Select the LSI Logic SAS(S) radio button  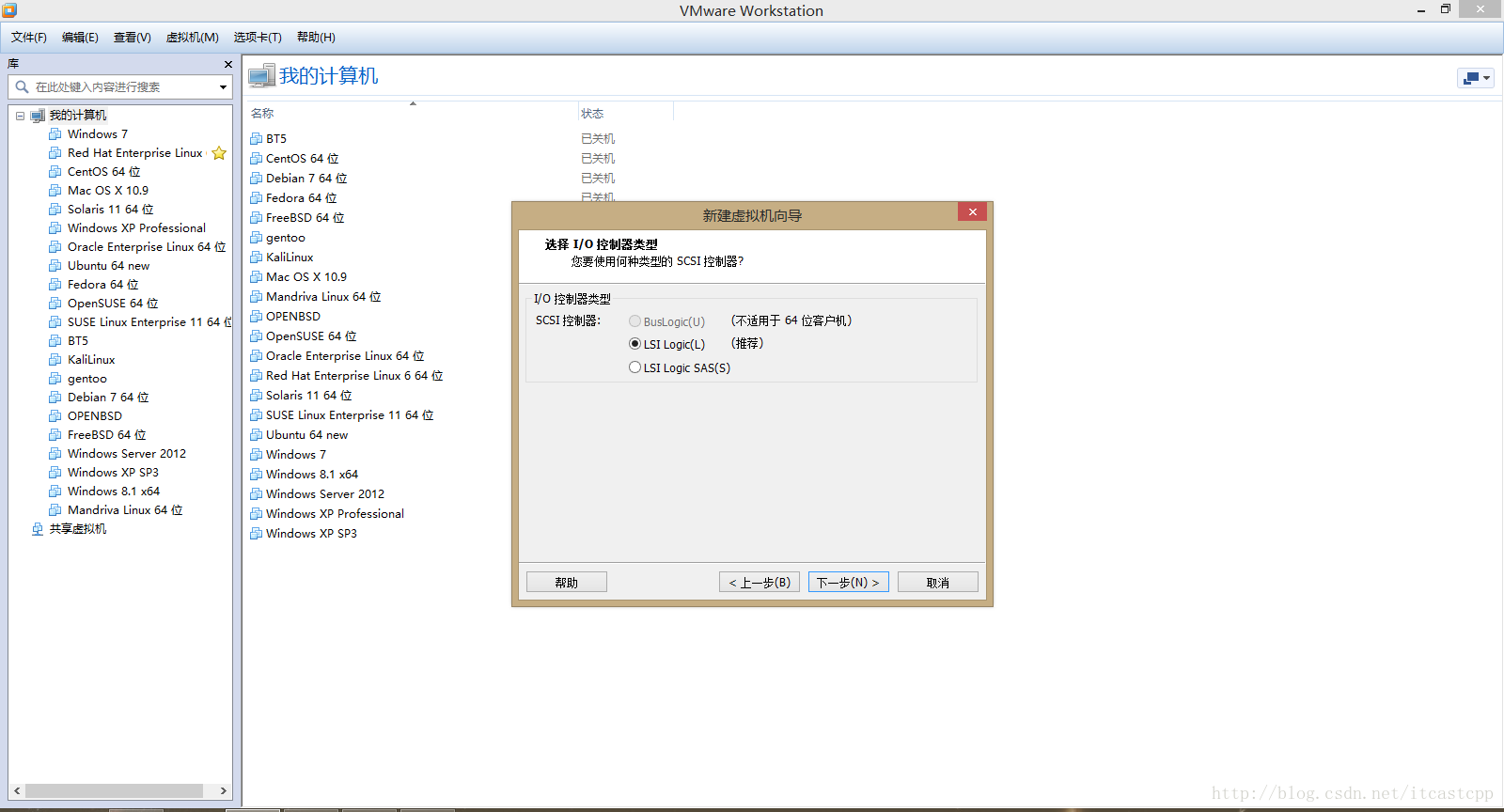pyautogui.click(x=634, y=367)
